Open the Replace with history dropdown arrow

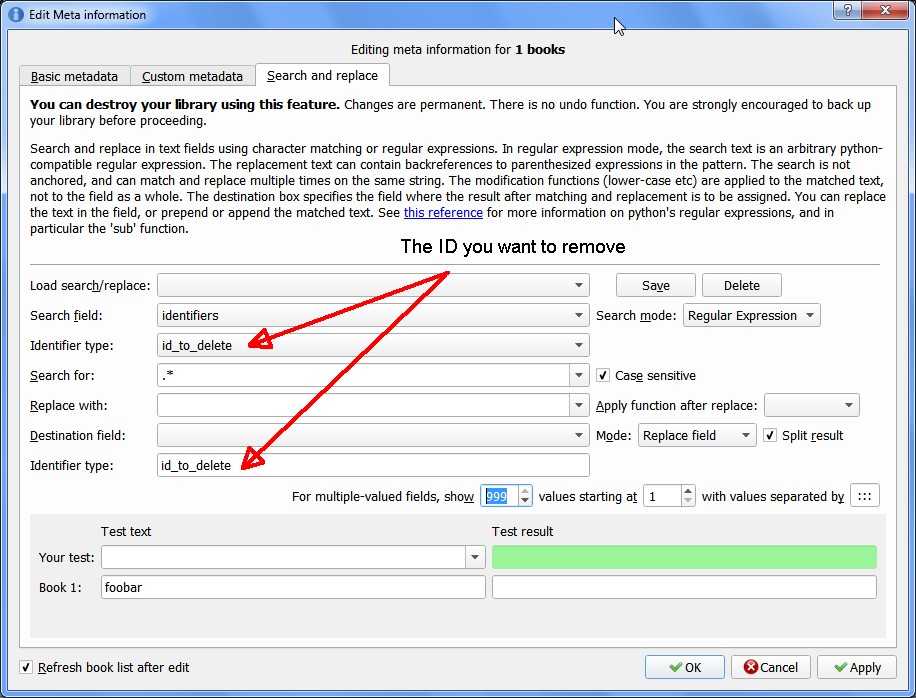pyautogui.click(x=579, y=405)
